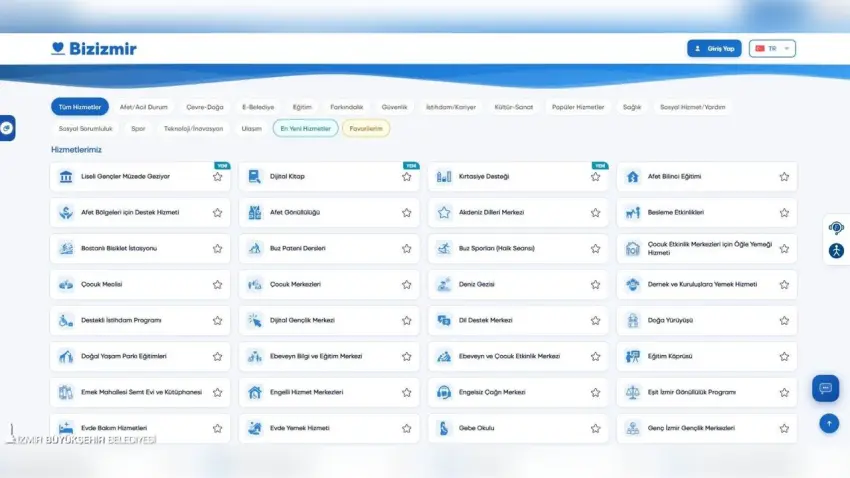
Task: Open Doğa Yürüyüşü backpack icon
Action: [632, 320]
